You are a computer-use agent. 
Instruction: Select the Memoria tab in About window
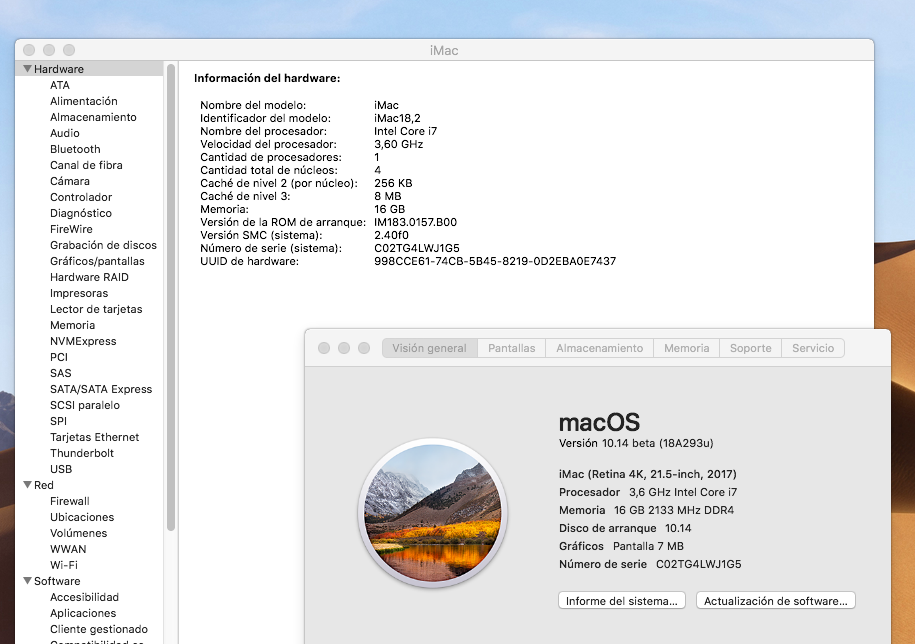[x=686, y=348]
